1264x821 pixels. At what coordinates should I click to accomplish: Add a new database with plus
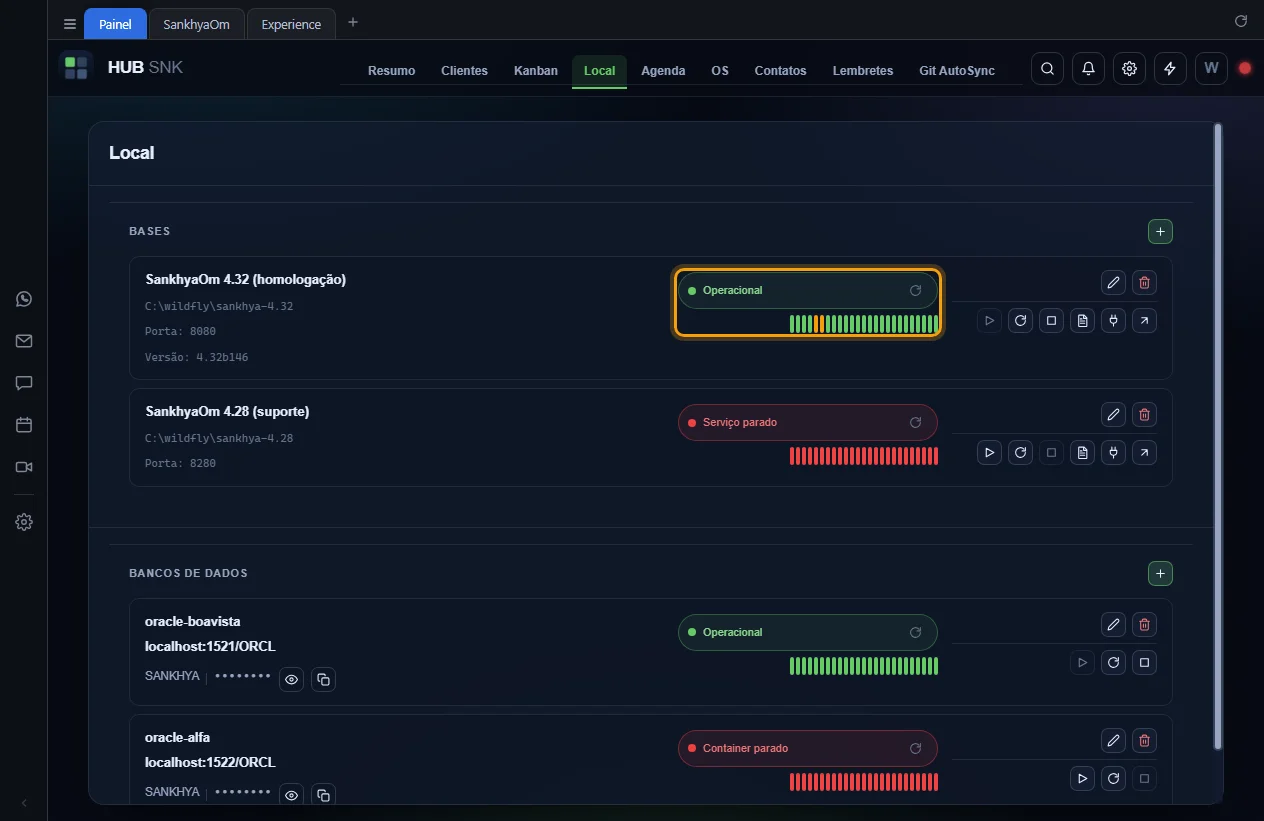click(1160, 573)
